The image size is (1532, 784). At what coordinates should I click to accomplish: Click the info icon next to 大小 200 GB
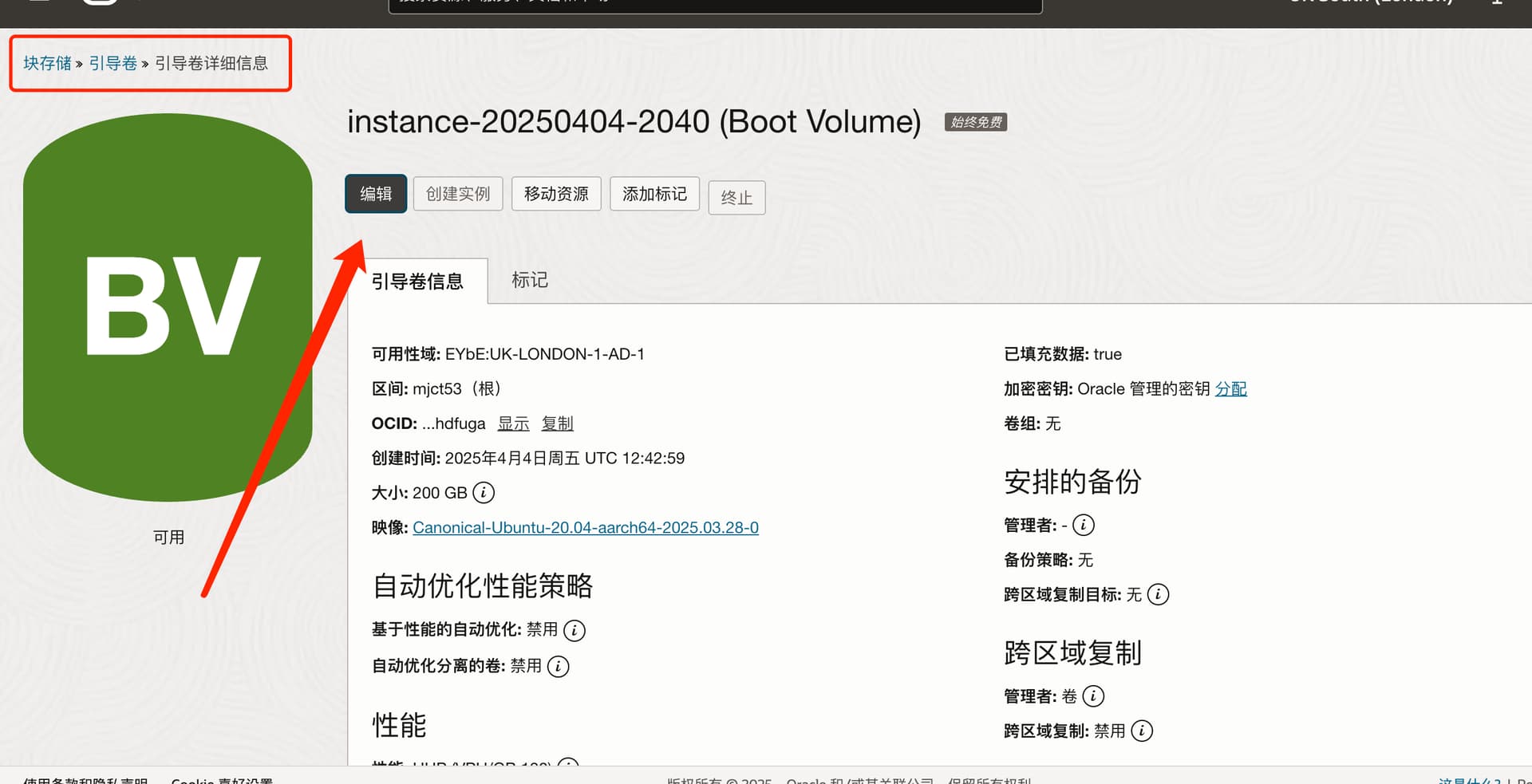click(x=484, y=493)
